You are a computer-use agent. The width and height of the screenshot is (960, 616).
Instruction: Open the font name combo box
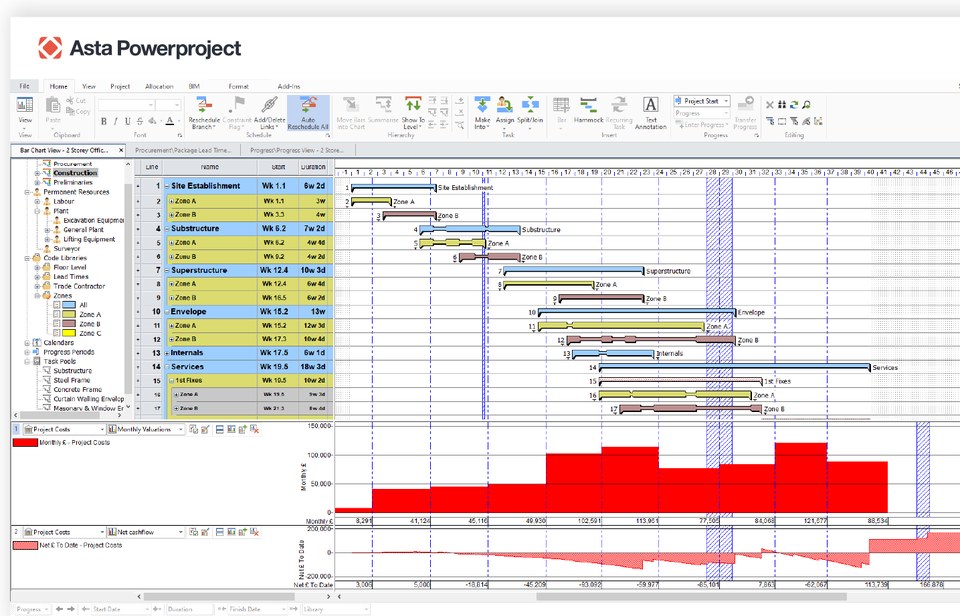point(126,105)
